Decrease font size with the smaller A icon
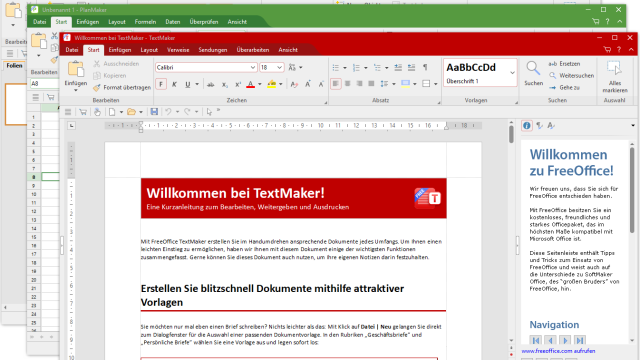640x360 pixels. 321,84
